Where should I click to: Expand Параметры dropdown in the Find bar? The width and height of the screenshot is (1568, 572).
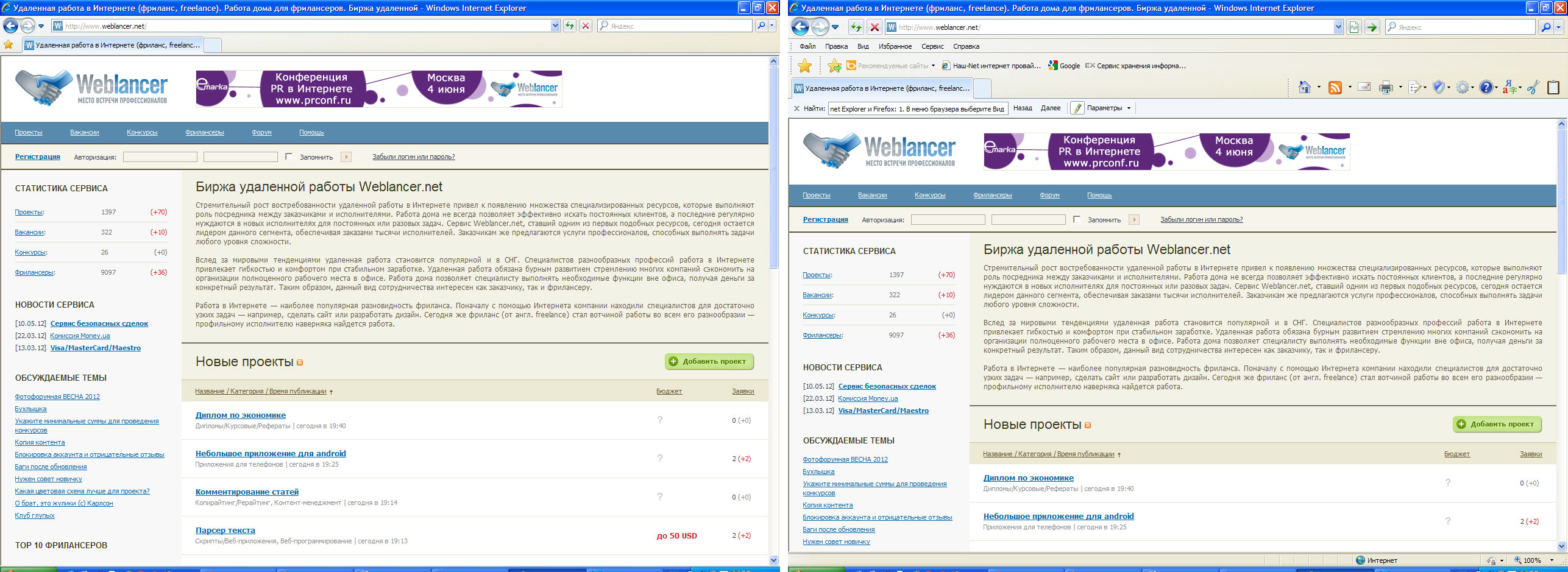(1129, 108)
